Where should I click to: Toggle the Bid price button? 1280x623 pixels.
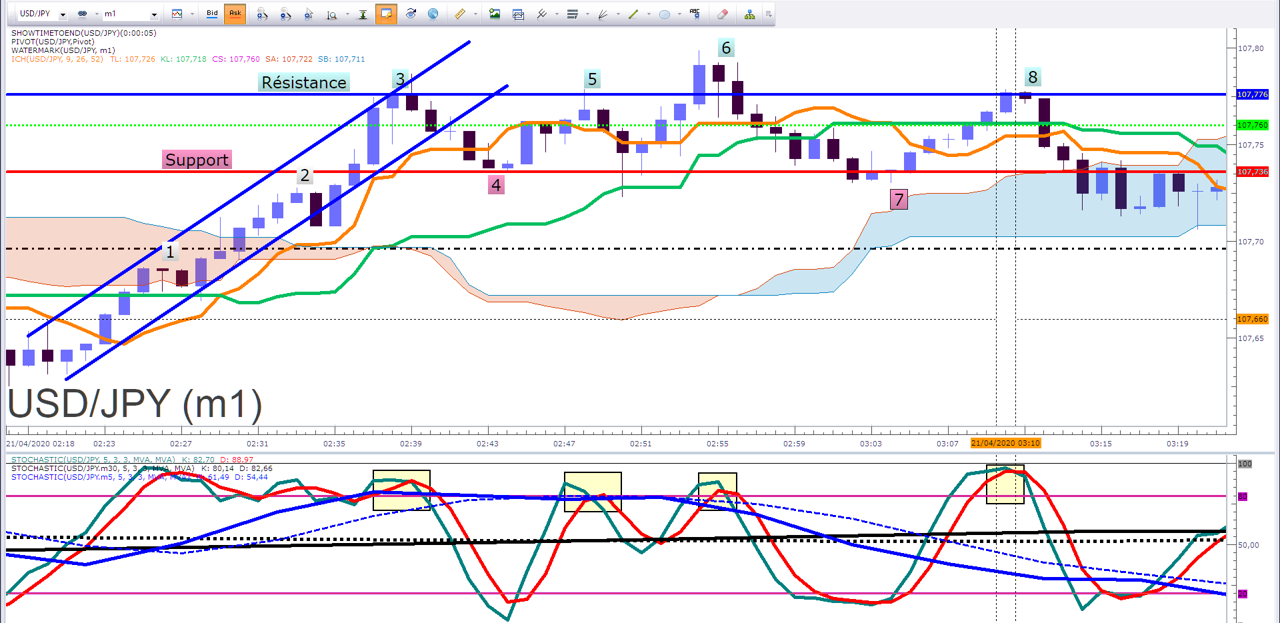(x=212, y=14)
